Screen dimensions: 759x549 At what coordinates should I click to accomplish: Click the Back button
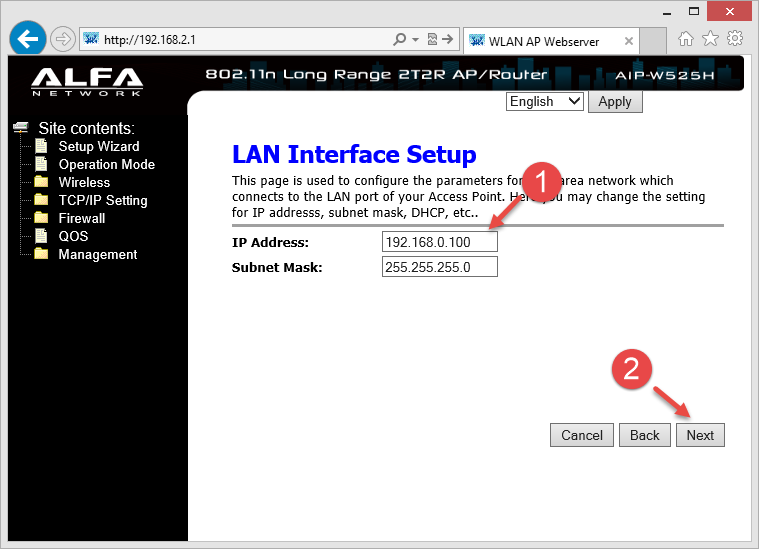tap(645, 435)
